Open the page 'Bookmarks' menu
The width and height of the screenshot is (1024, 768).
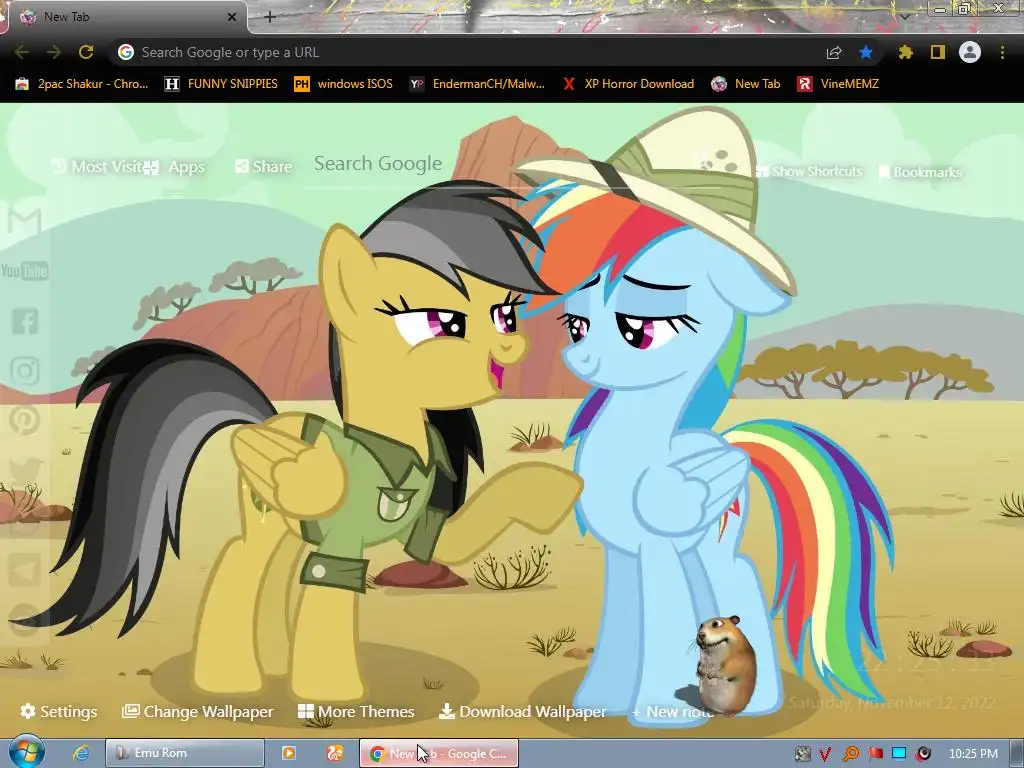pyautogui.click(x=920, y=172)
